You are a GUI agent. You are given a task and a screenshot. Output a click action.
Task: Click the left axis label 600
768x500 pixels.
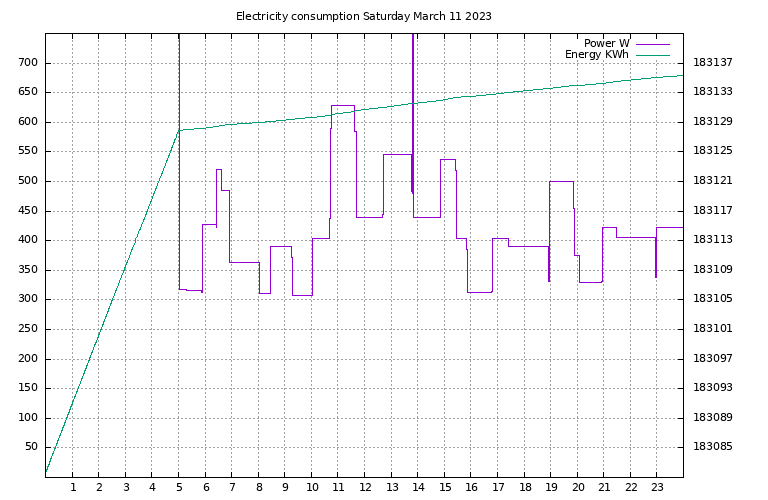pyautogui.click(x=28, y=122)
